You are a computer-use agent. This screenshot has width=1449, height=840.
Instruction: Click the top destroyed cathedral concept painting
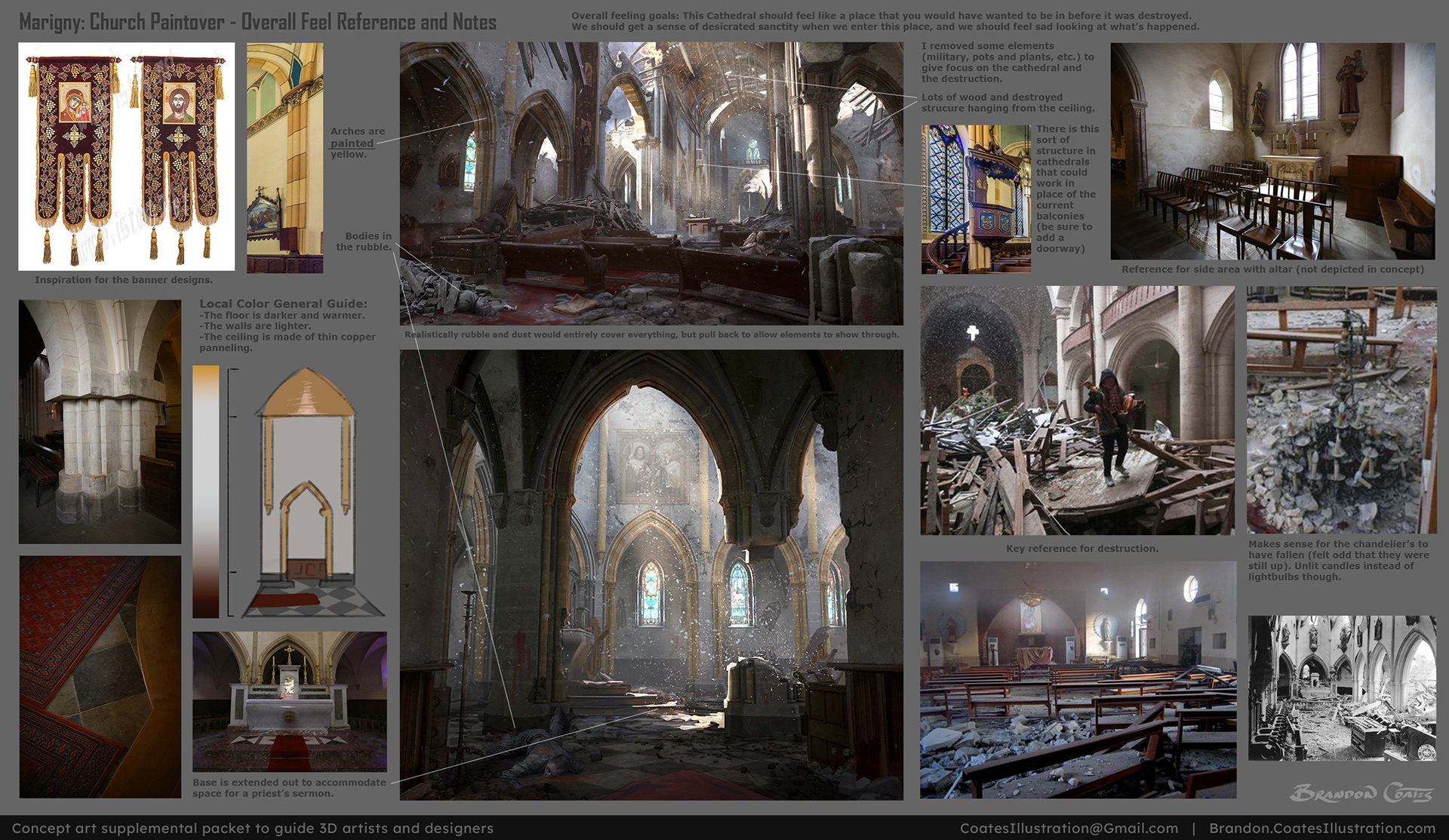[651, 183]
